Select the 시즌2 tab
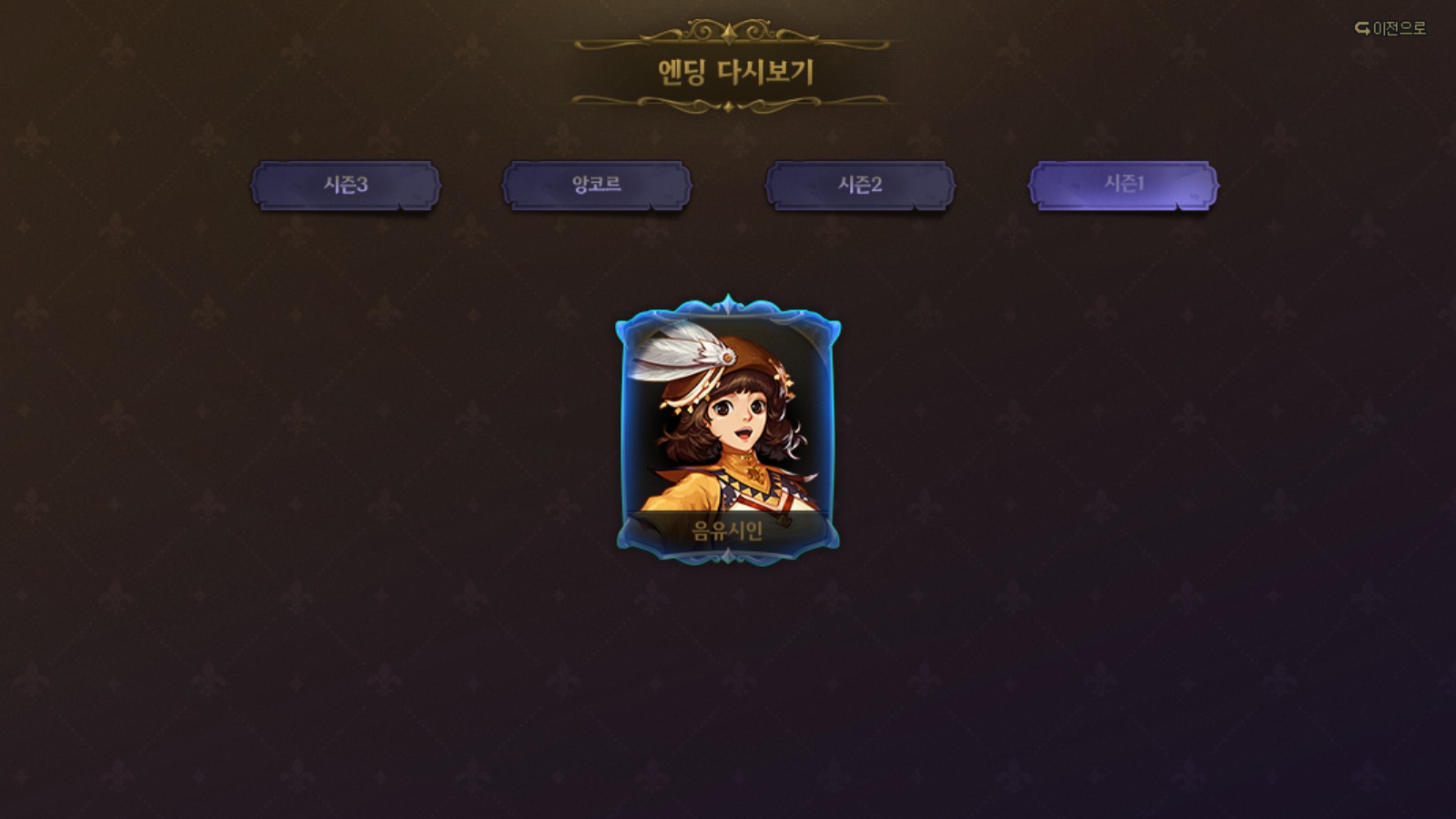The image size is (1456, 819). (860, 186)
